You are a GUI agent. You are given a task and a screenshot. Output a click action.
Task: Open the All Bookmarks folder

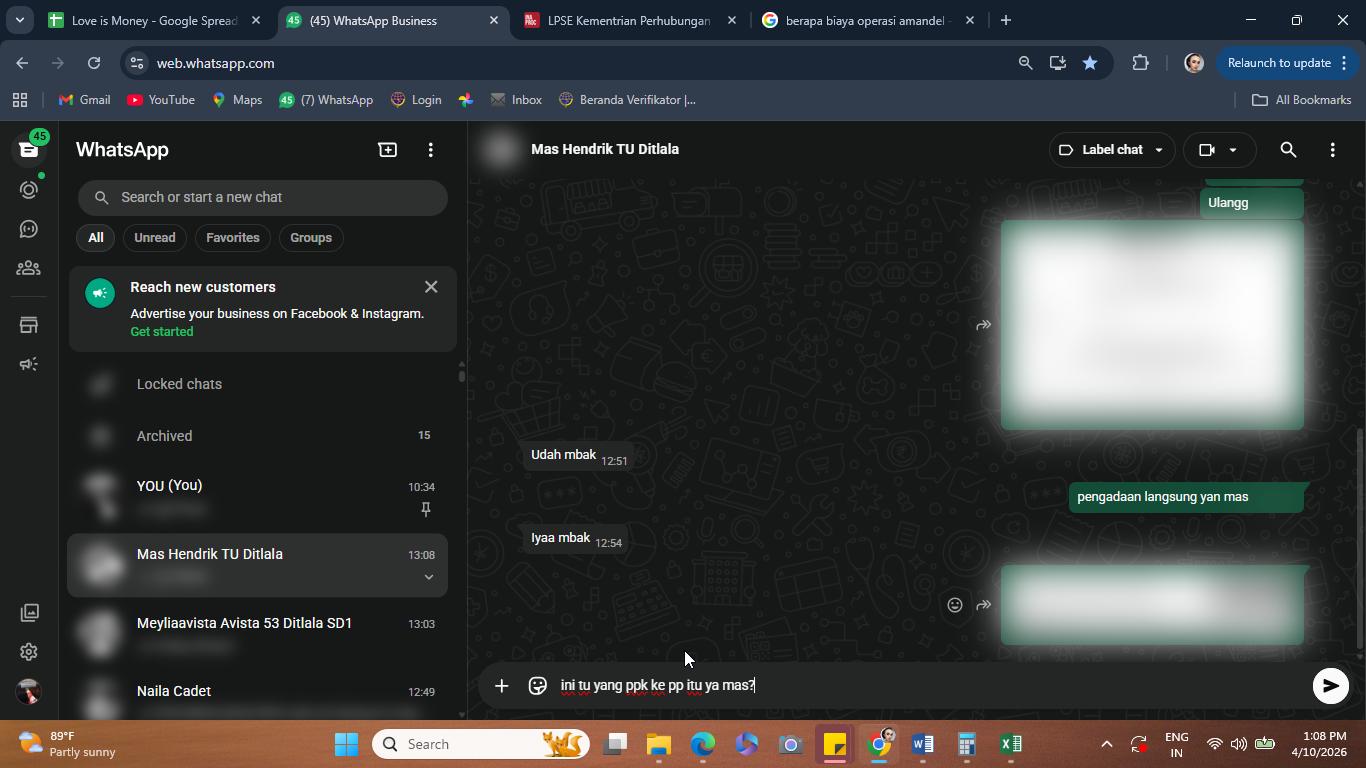pos(1302,100)
